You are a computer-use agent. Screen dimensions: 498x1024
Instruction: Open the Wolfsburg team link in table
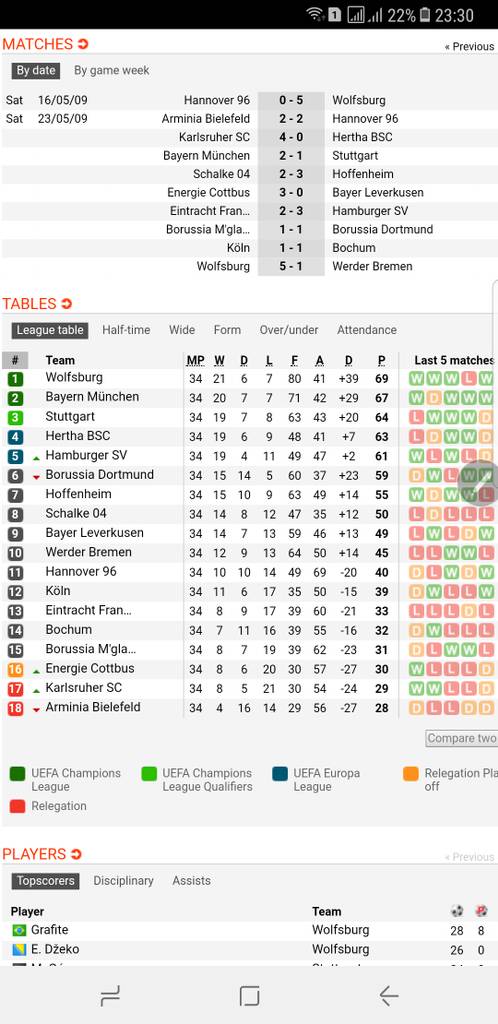[x=74, y=377]
